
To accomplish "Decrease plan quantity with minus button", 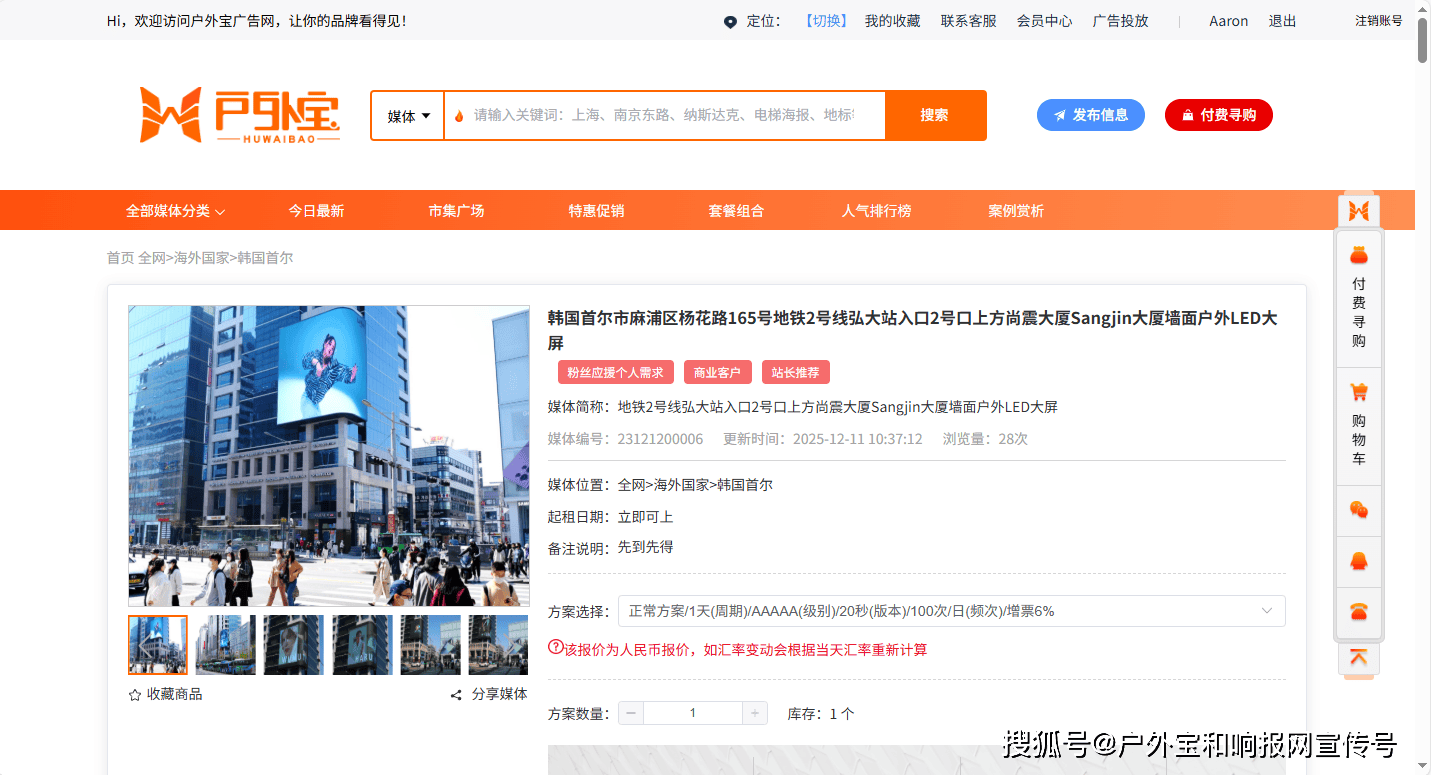I will coord(631,713).
